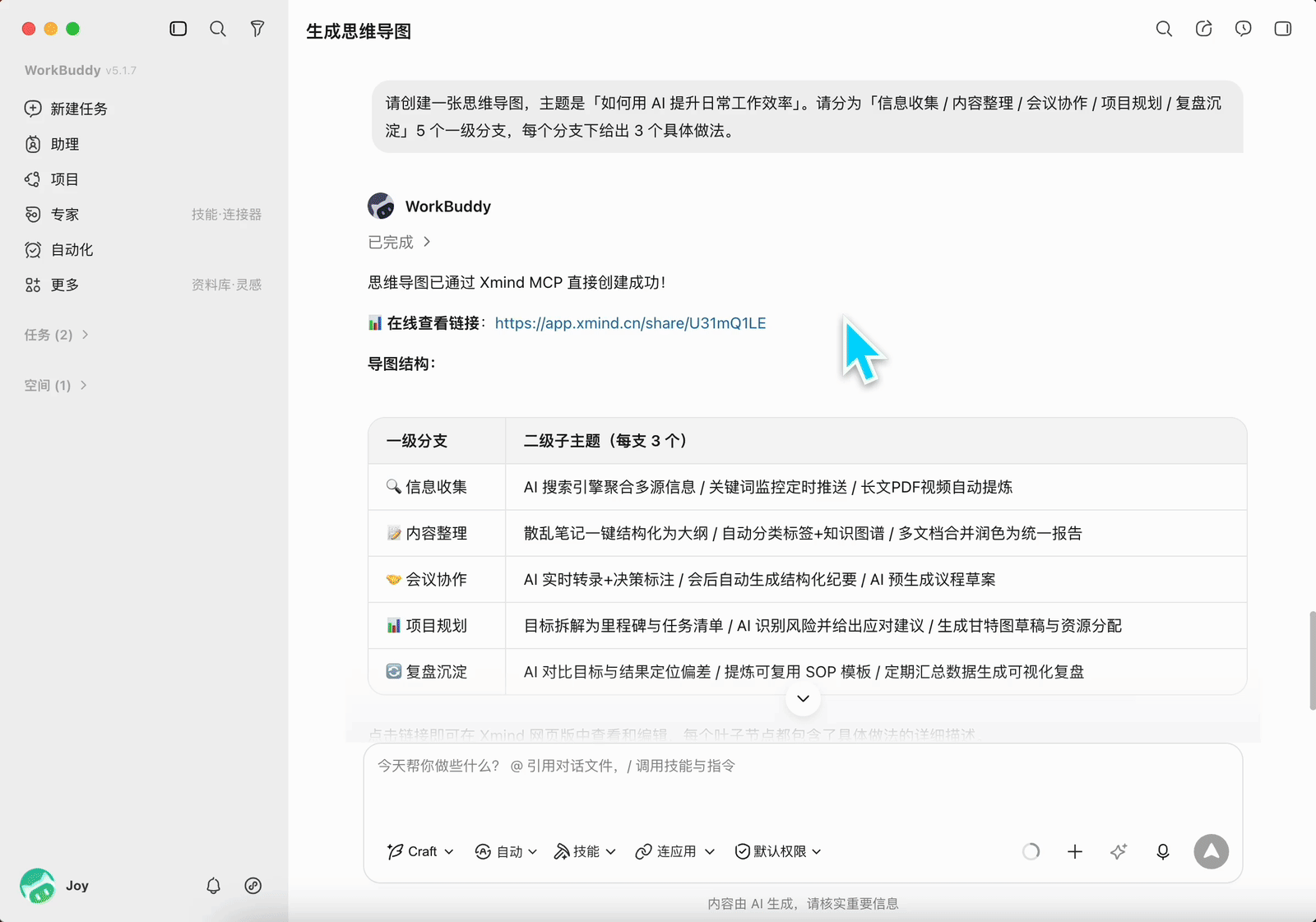Image resolution: width=1316 pixels, height=922 pixels.
Task: Open the 助理 assistant section
Action: pos(53,144)
